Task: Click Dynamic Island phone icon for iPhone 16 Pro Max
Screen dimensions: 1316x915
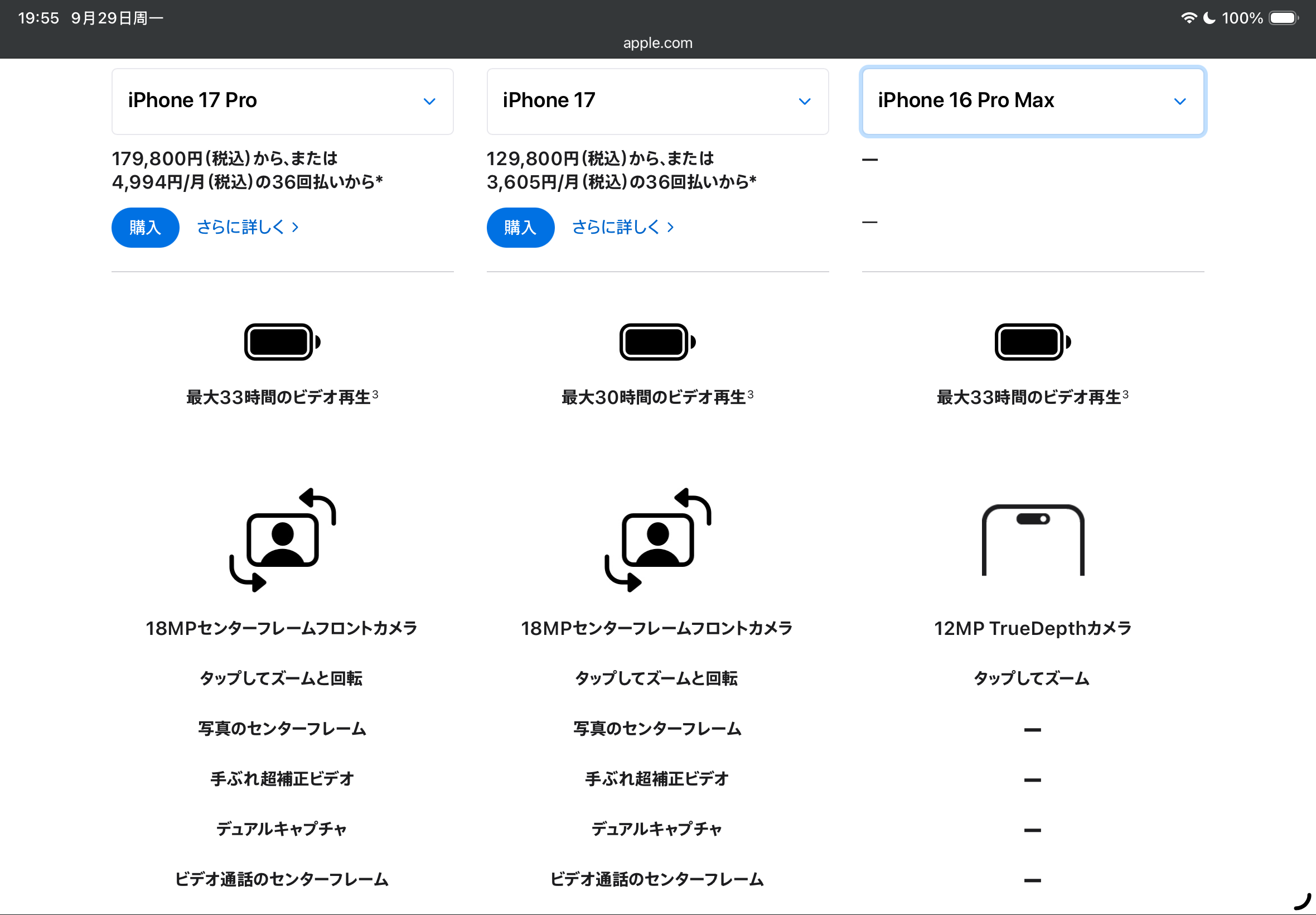Action: 1033,540
